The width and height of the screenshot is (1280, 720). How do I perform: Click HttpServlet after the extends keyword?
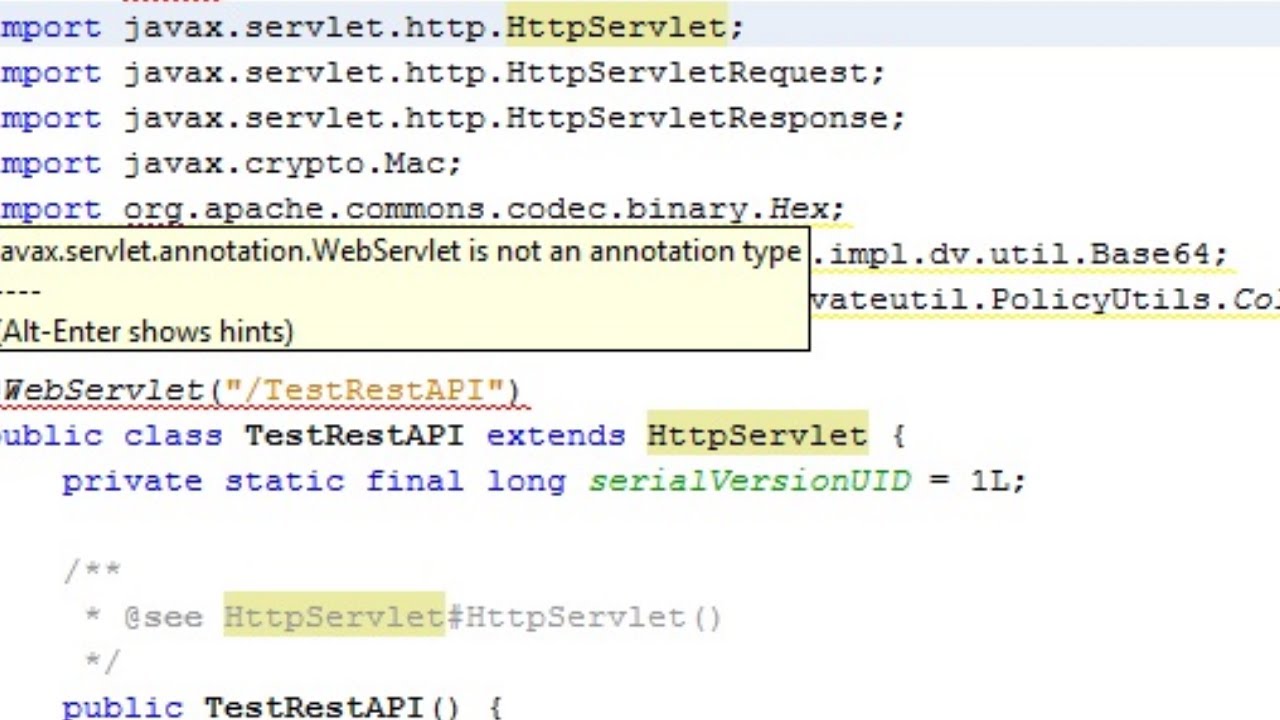click(757, 436)
